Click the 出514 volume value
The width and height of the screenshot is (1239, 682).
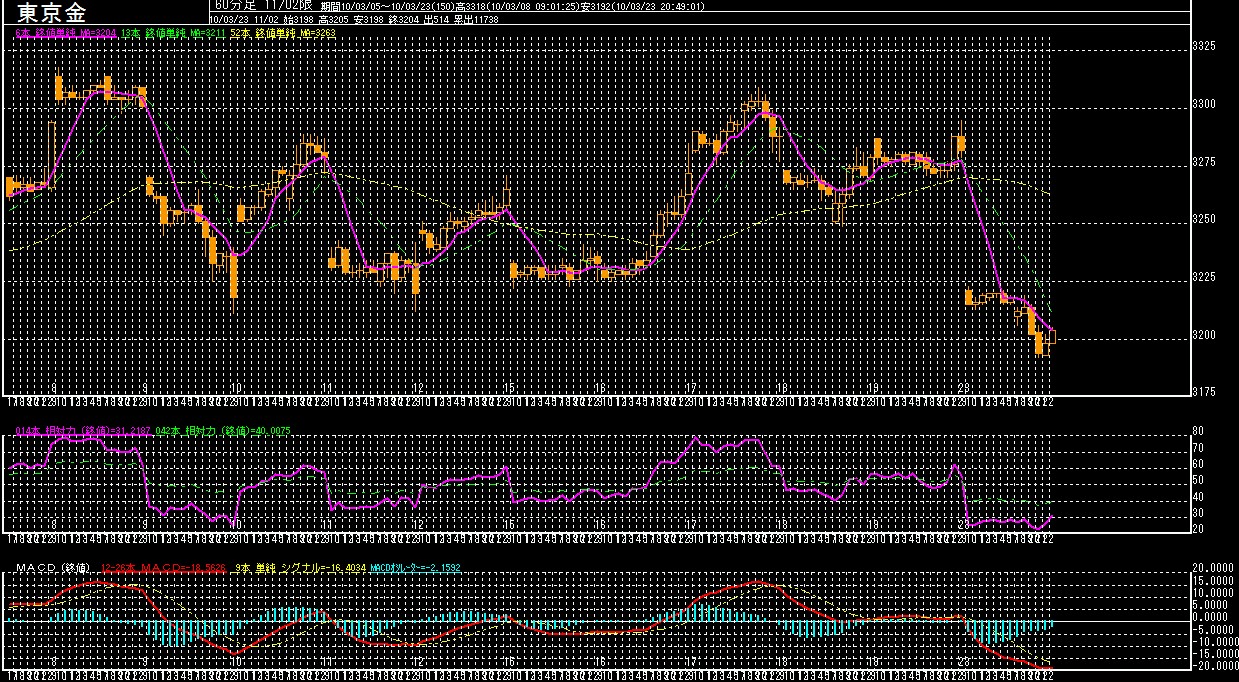tap(436, 19)
